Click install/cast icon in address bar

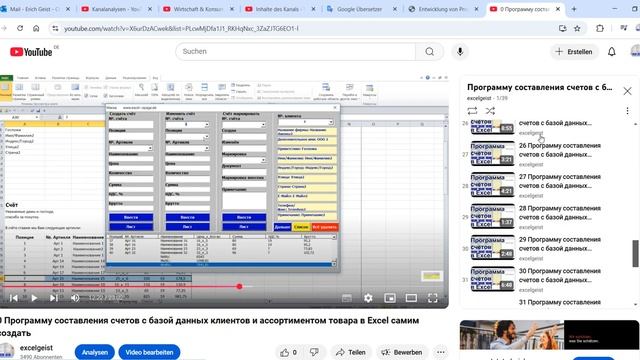562,28
